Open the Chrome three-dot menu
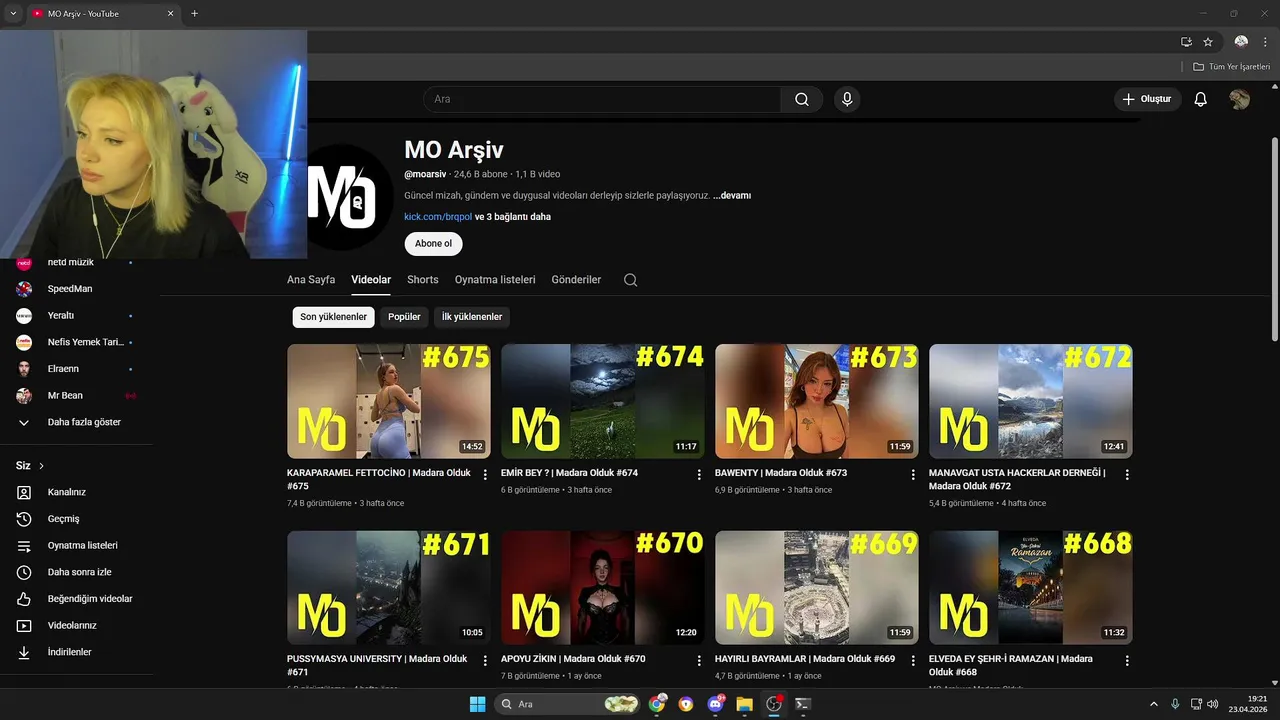1280x720 pixels. click(x=1265, y=42)
